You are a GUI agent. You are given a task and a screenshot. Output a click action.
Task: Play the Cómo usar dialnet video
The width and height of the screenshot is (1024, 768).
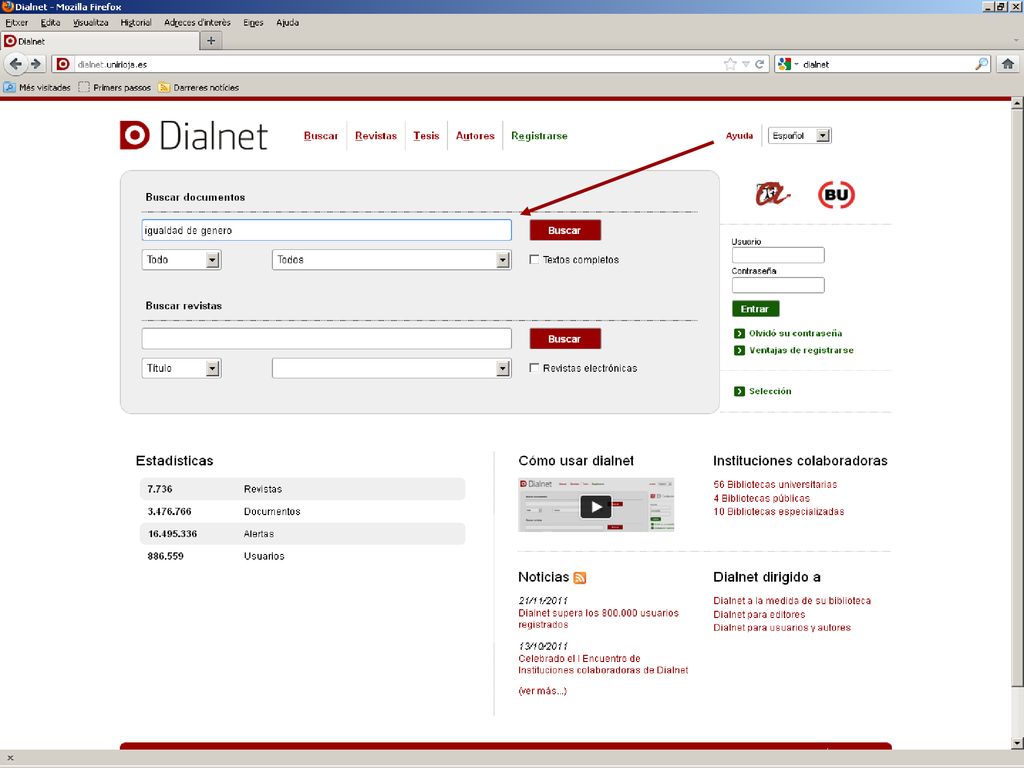596,506
